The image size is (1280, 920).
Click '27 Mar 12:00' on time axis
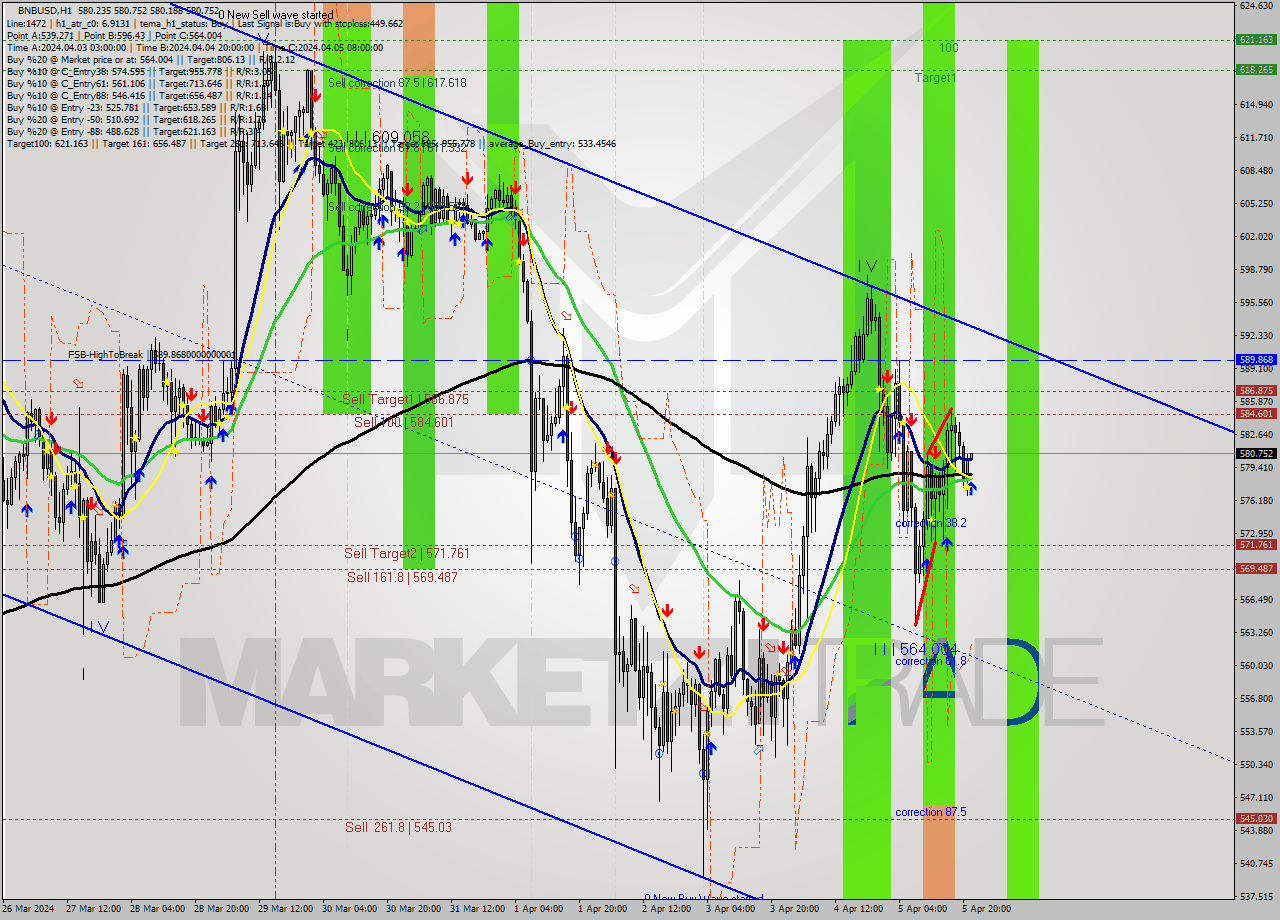click(95, 909)
